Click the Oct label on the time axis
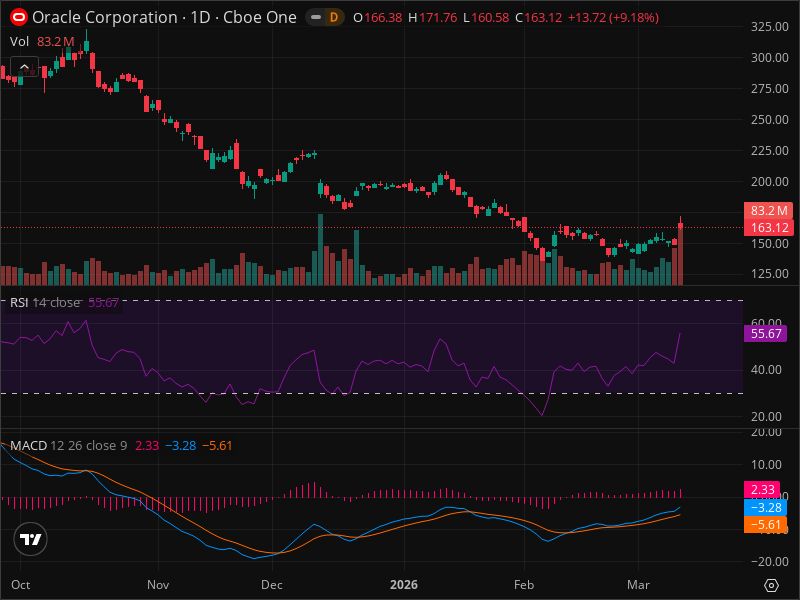Screen dimensions: 800x600 point(20,585)
